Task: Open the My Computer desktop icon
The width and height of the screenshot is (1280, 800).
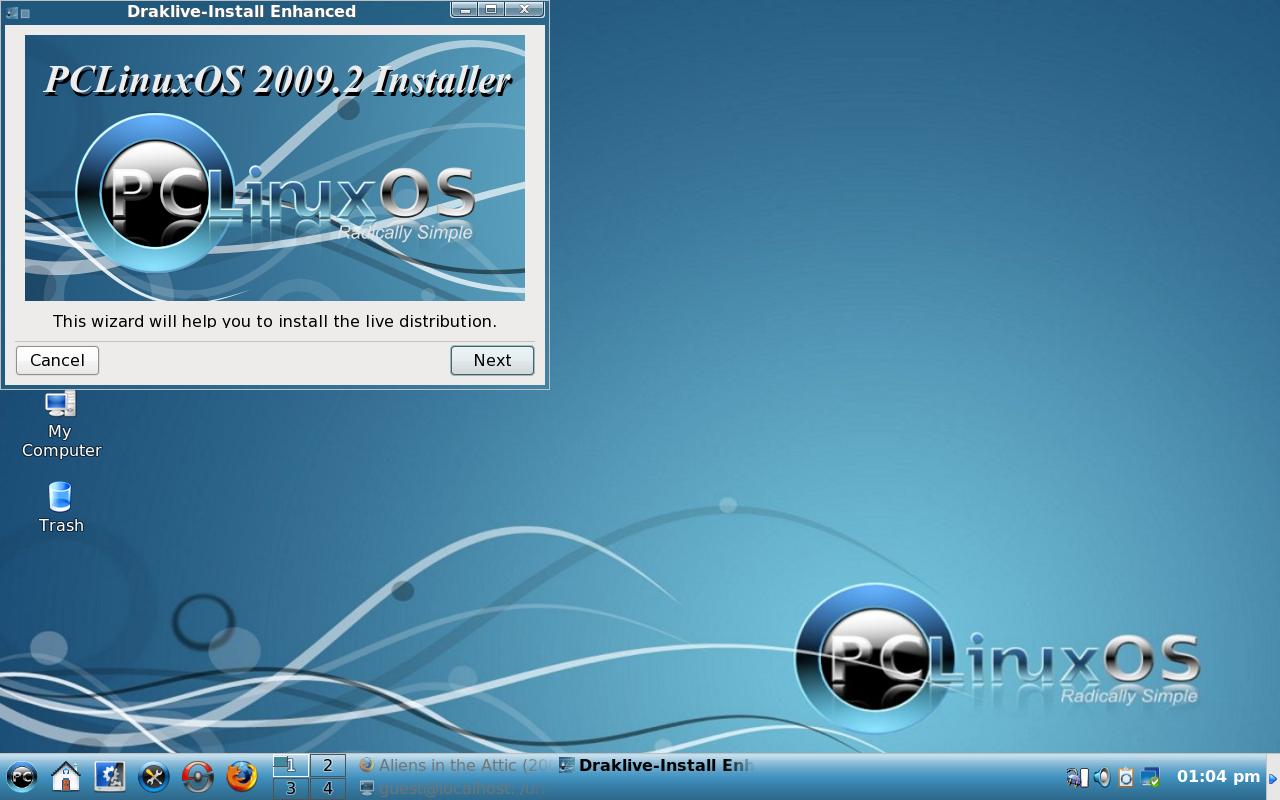Action: tap(61, 425)
